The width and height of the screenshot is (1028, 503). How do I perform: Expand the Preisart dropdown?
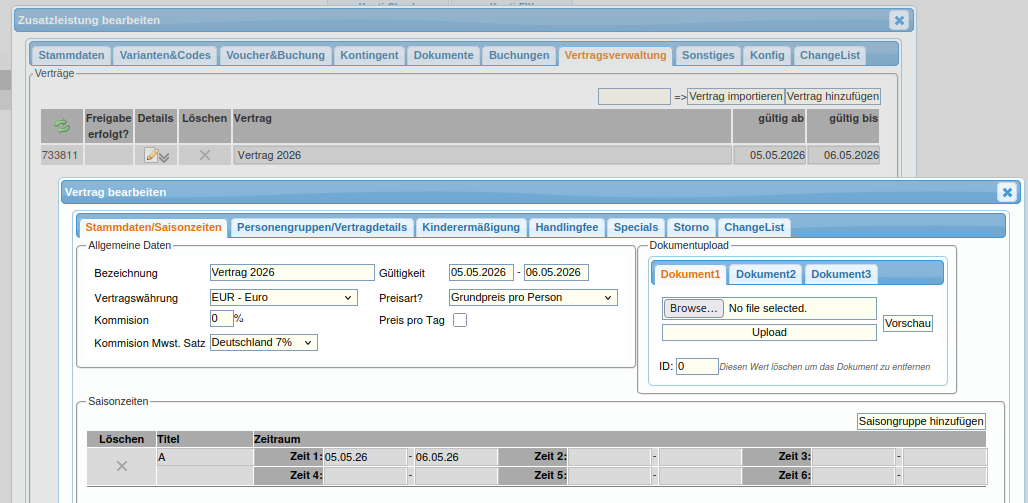point(533,297)
